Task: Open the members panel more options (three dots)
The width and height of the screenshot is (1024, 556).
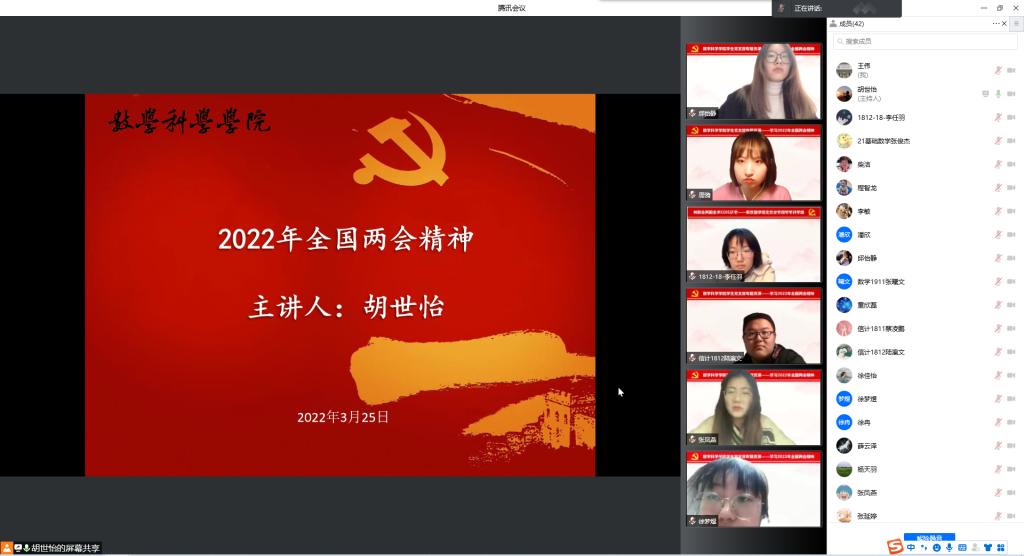Action: click(995, 24)
